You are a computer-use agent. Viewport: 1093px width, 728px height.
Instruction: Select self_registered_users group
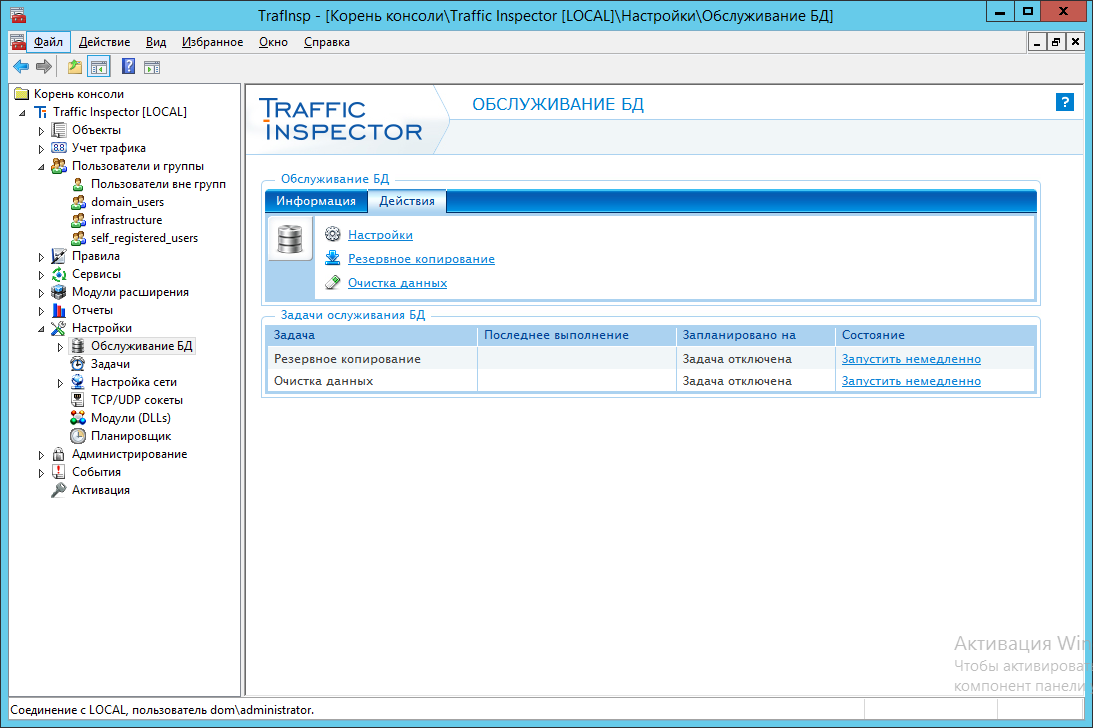tap(144, 238)
